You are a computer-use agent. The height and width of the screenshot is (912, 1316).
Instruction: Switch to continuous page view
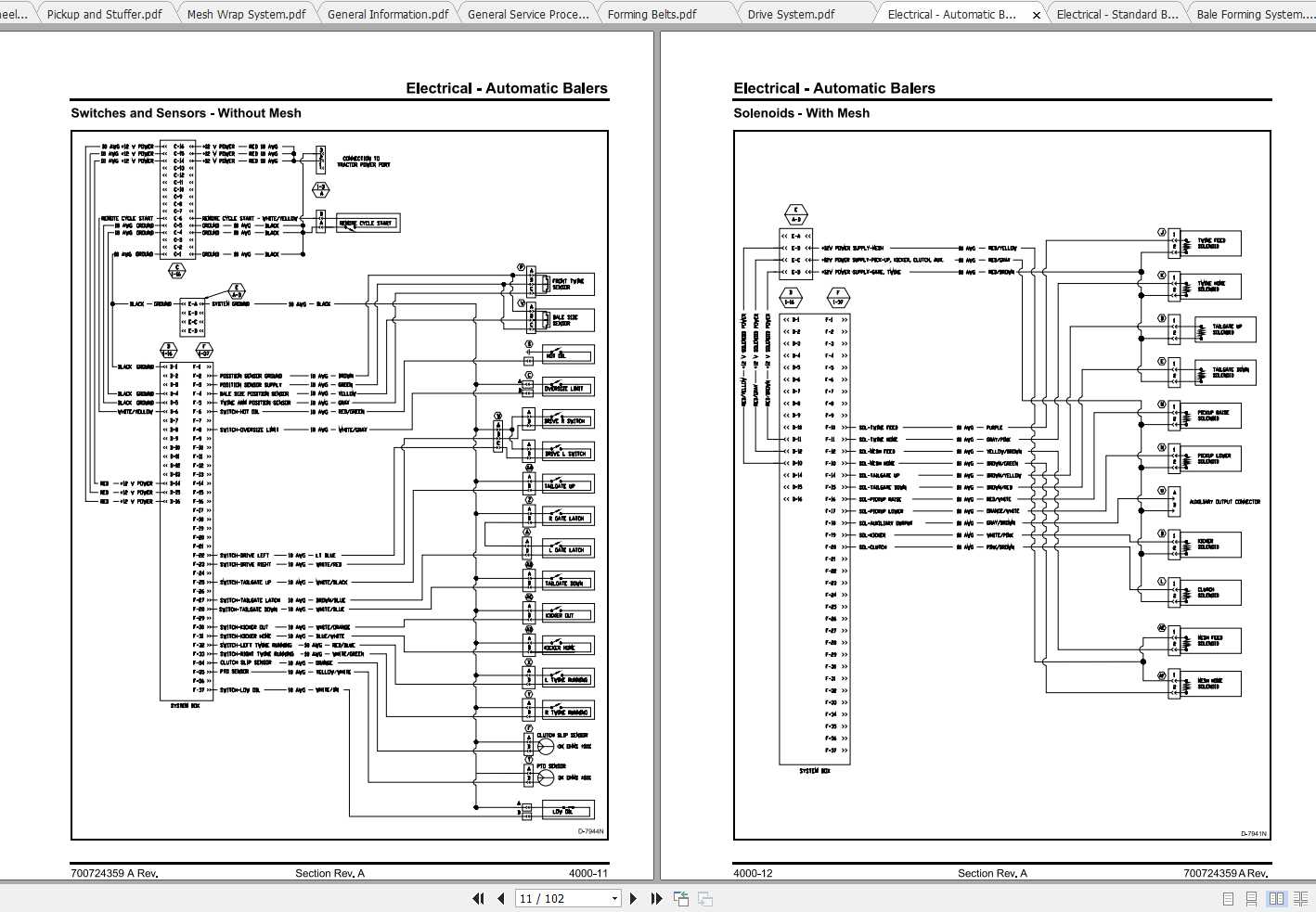coord(1251,899)
